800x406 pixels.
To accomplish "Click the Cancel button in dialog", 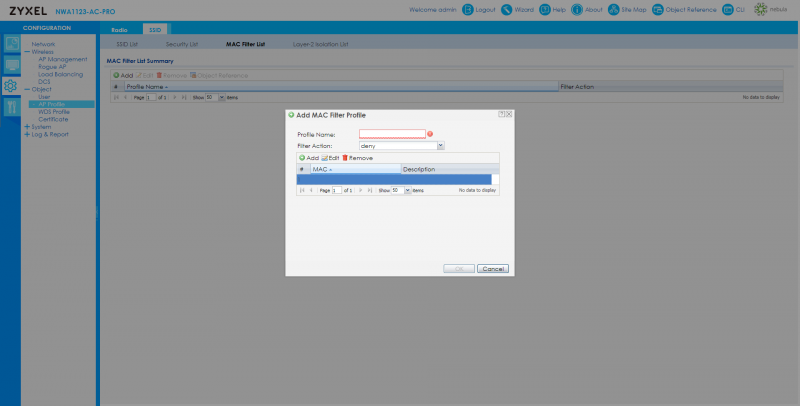I will [x=493, y=269].
